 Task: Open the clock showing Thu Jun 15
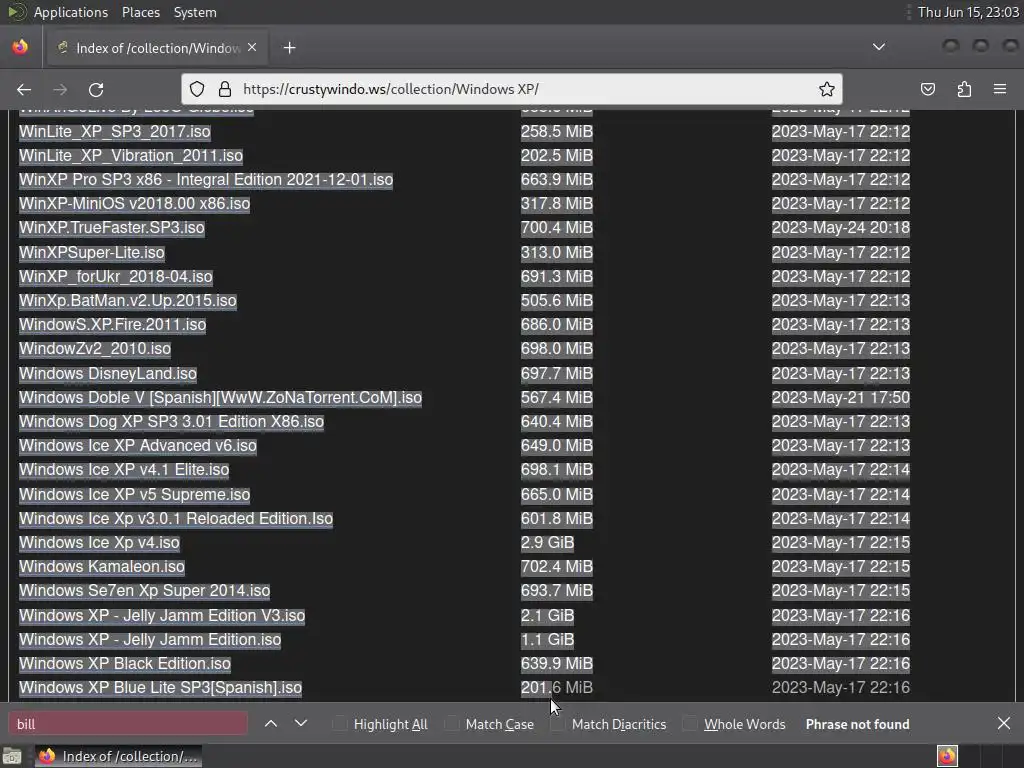pos(968,12)
